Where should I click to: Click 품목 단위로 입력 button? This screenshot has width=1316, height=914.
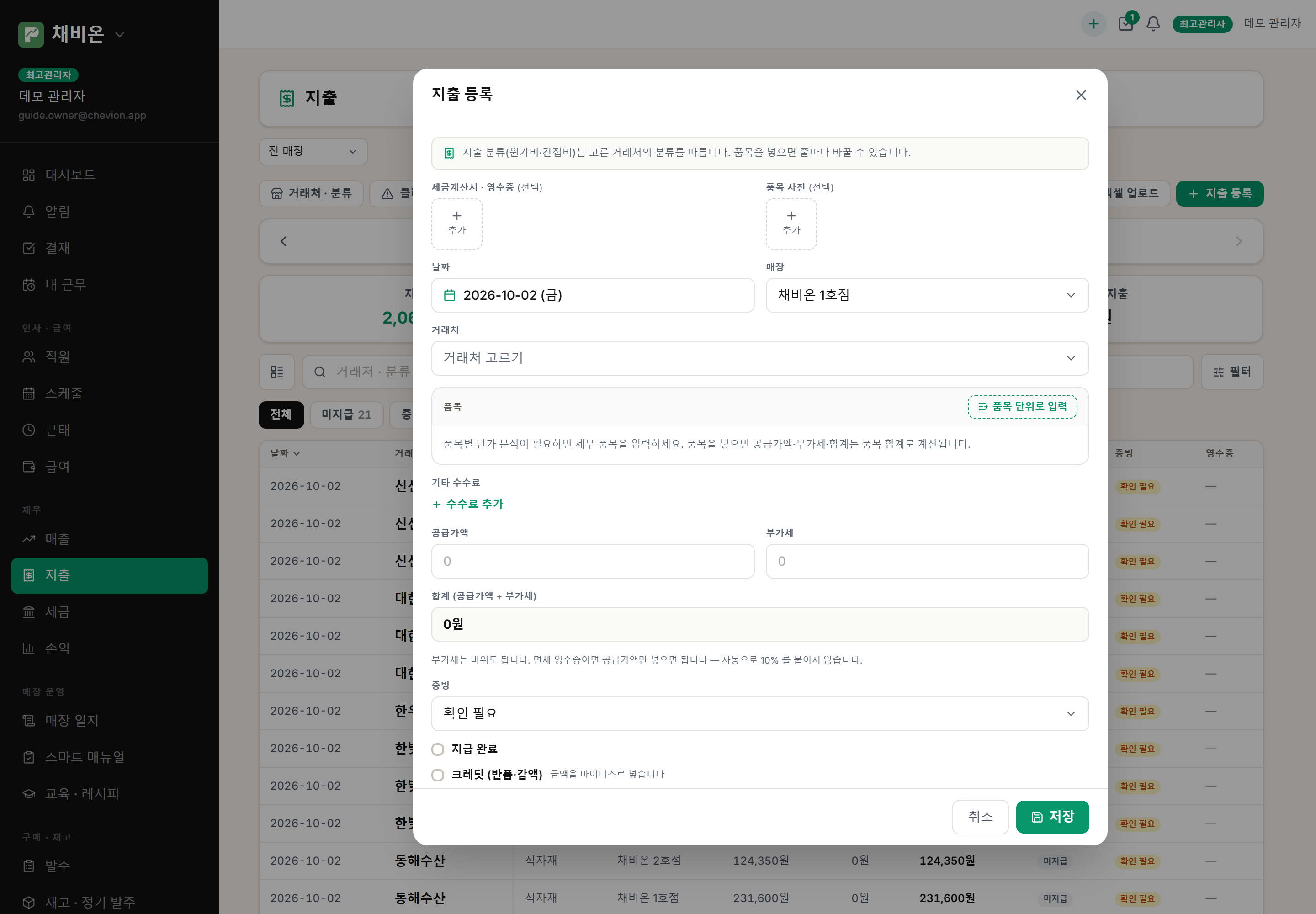pos(1022,407)
